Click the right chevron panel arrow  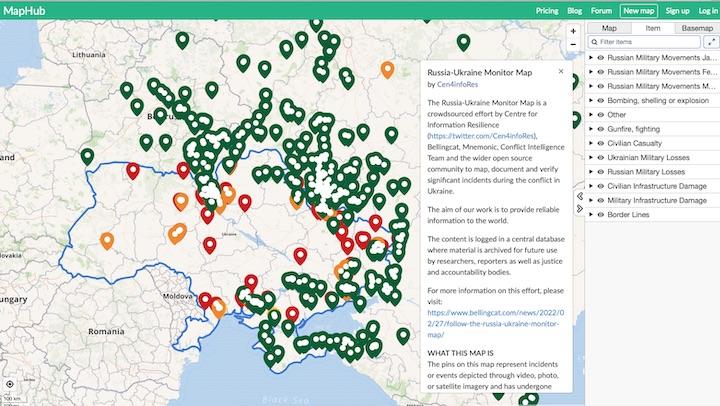580,208
